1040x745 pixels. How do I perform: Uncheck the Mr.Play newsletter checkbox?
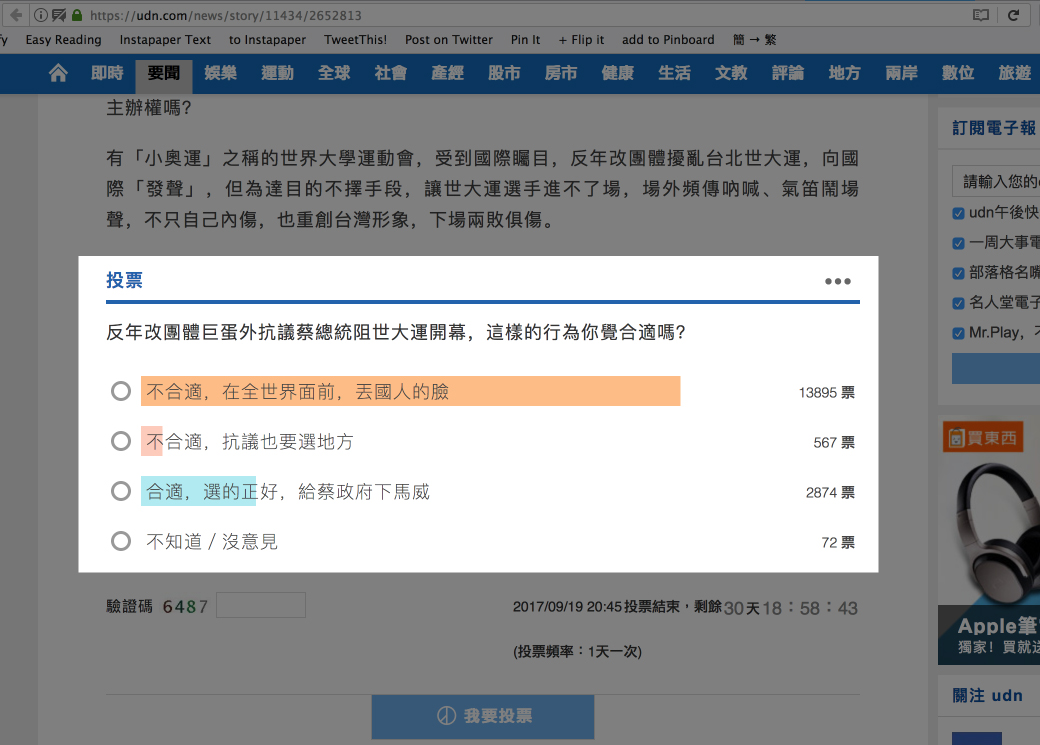(x=959, y=333)
